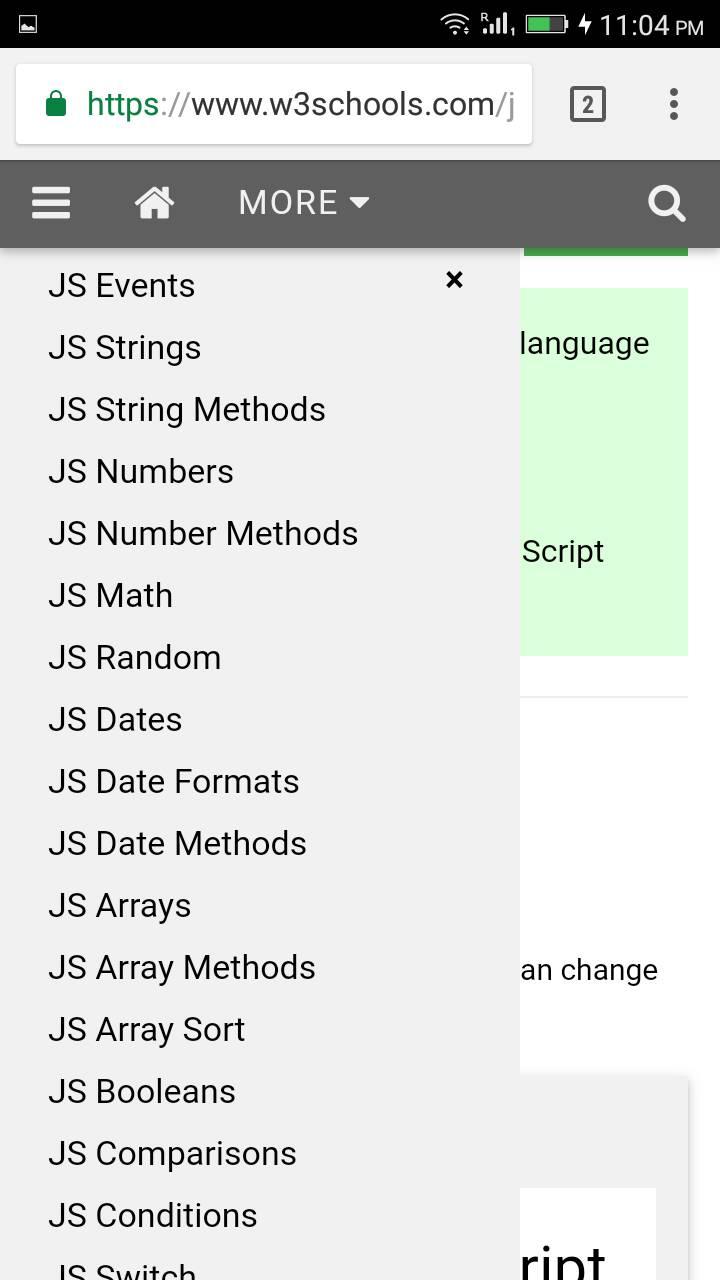
Task: Go to the W3Schools home icon
Action: pos(154,203)
